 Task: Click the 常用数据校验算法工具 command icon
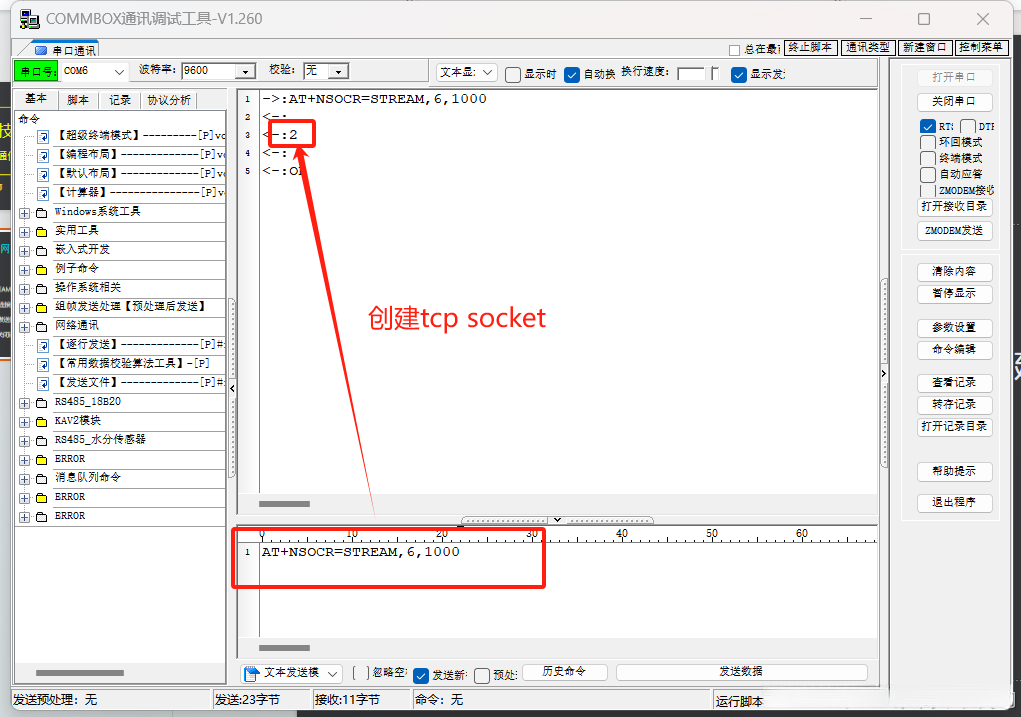coord(43,365)
